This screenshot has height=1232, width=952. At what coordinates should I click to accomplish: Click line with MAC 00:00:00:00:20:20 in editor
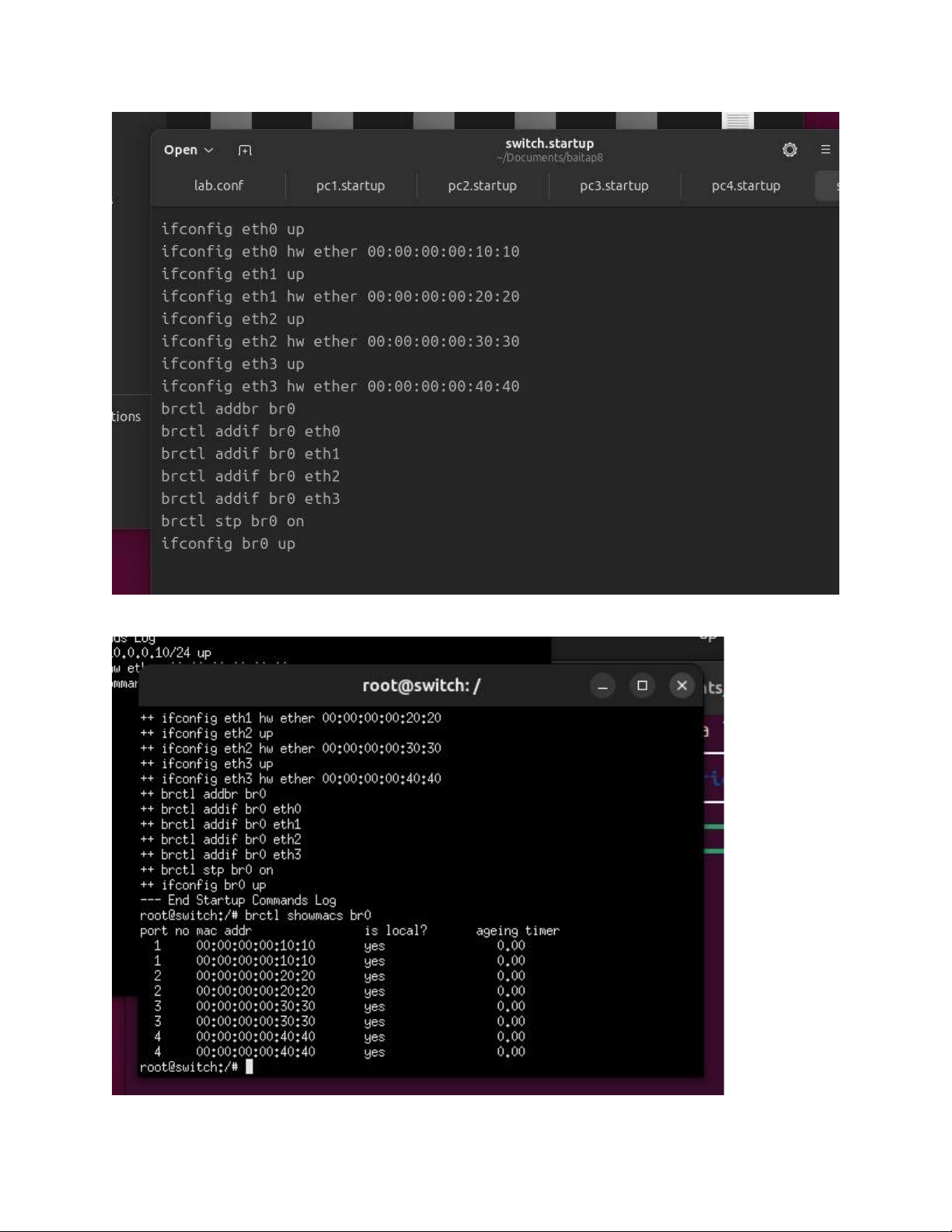340,297
